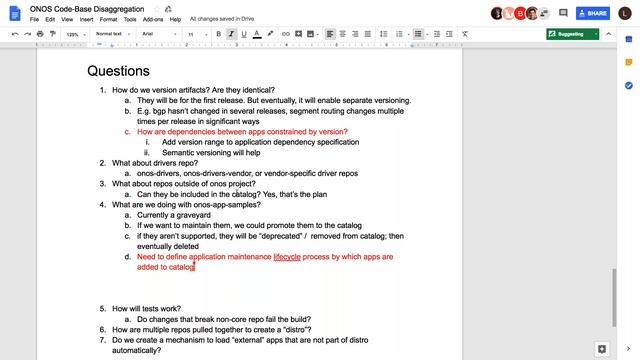Collapse the side panel arrow
This screenshot has height=360, width=640.
(x=628, y=349)
